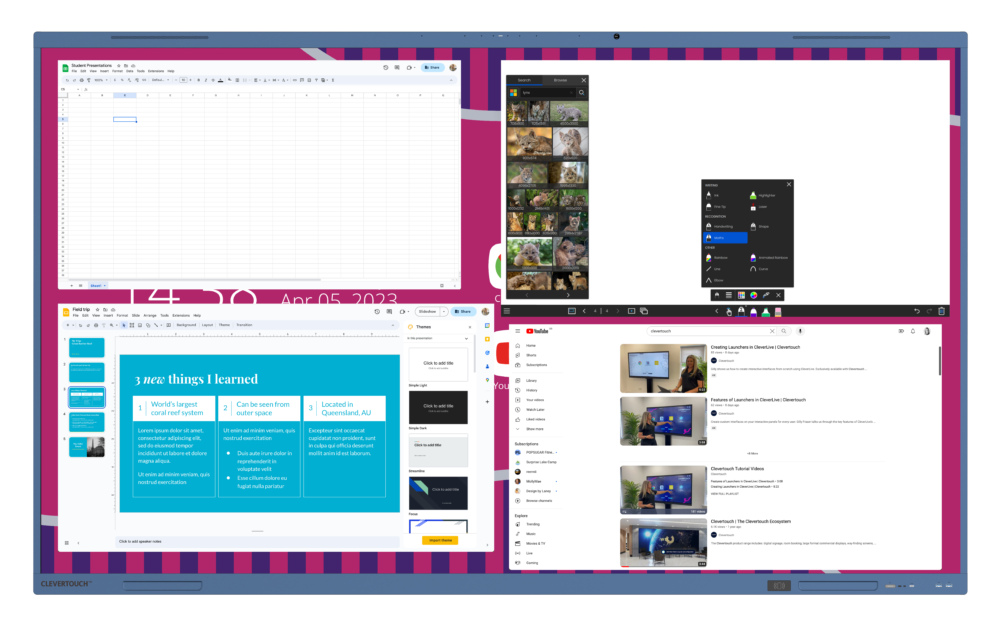The width and height of the screenshot is (1000, 634).
Task: Toggle bold in Sheets toolbar
Action: (x=198, y=80)
